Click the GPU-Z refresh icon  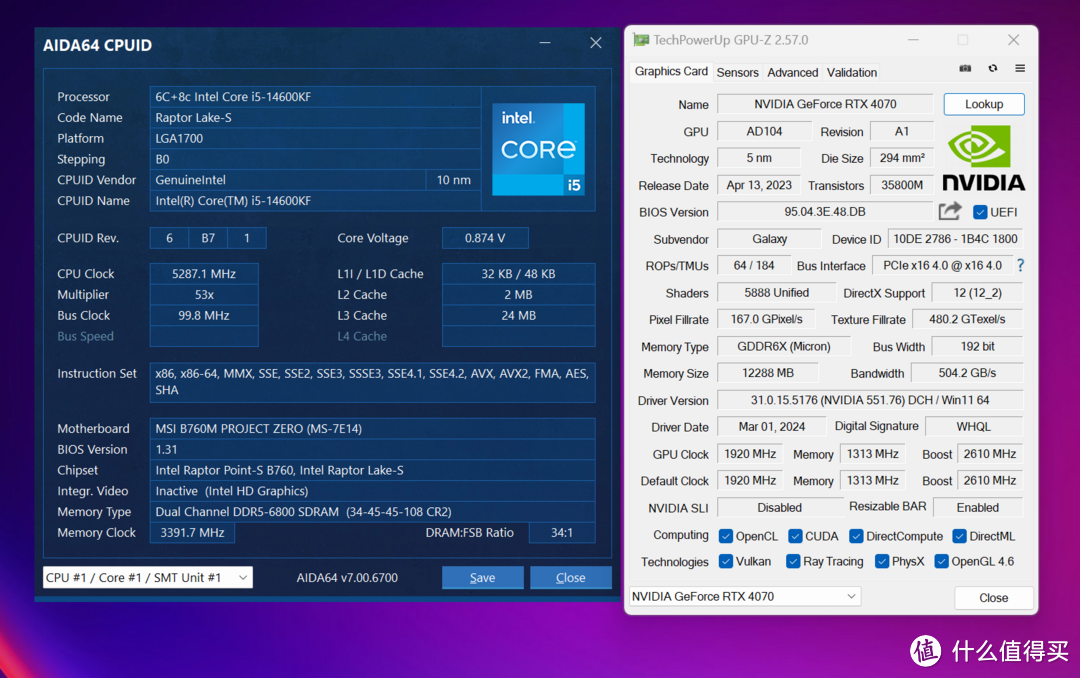pyautogui.click(x=993, y=68)
